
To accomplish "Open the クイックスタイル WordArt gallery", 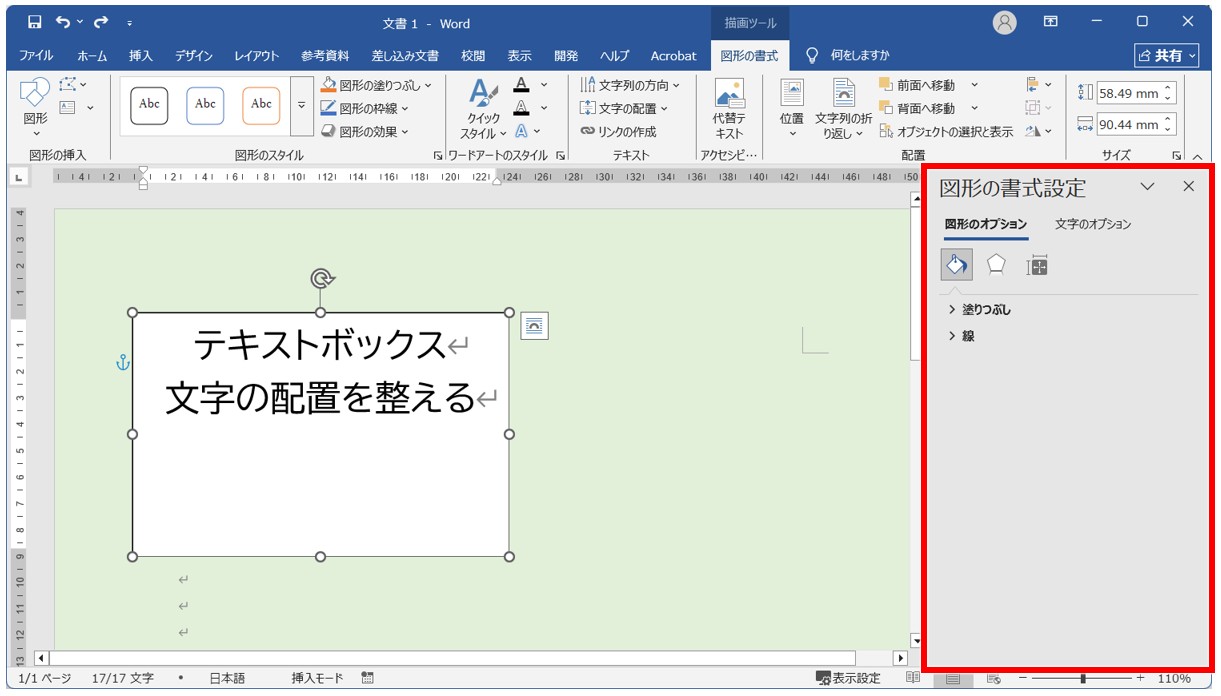I will pos(484,109).
